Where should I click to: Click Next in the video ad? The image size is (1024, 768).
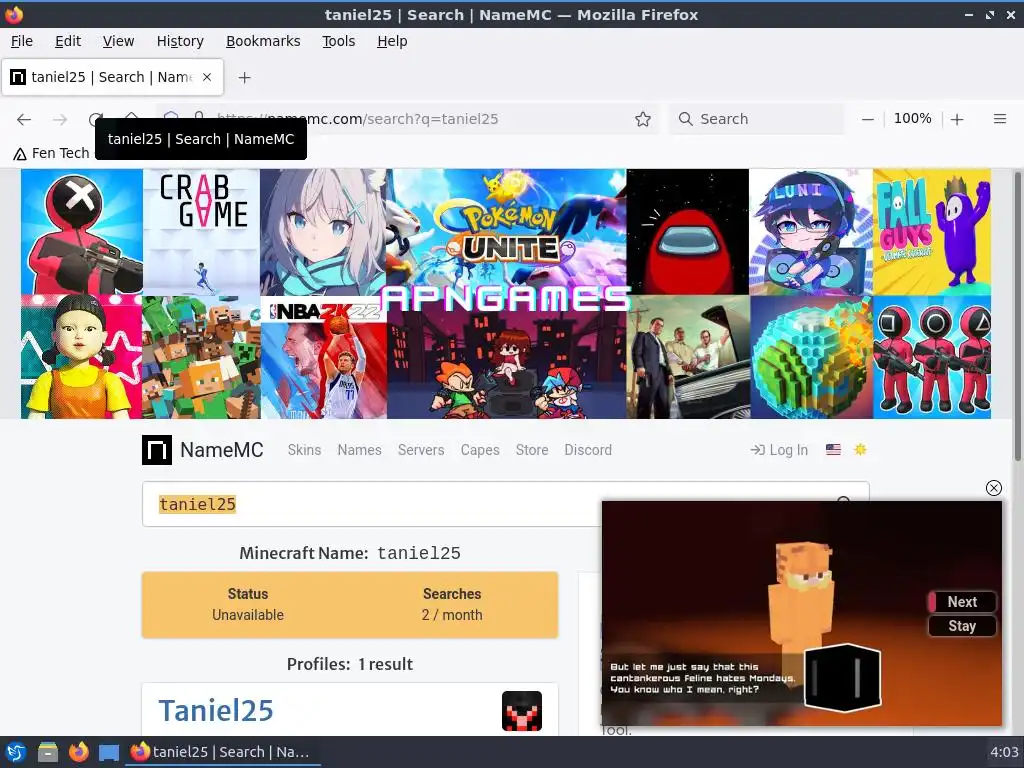click(962, 601)
